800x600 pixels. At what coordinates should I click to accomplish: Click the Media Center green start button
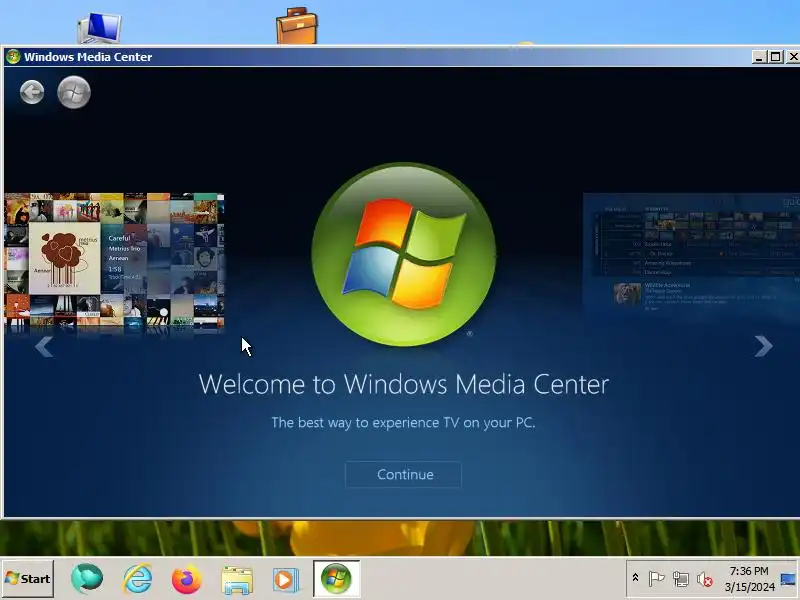(74, 92)
